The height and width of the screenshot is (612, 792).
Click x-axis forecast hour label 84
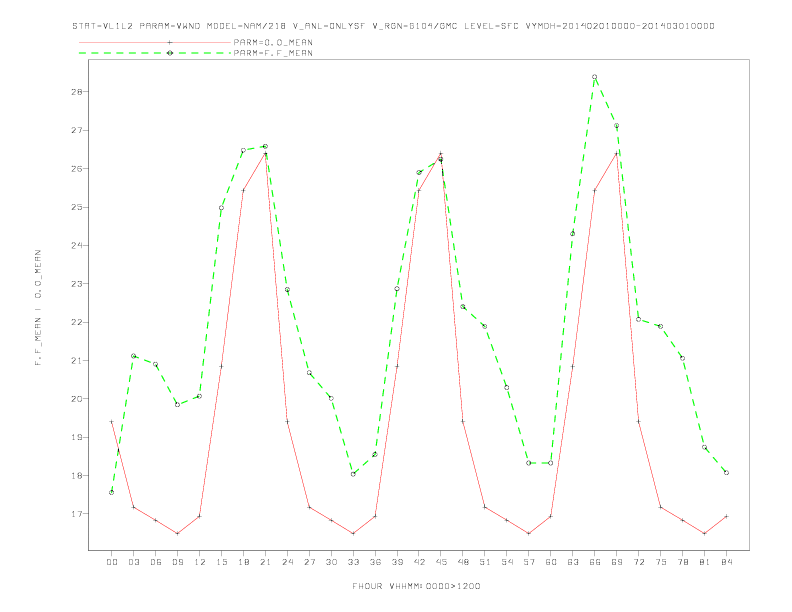pos(726,562)
